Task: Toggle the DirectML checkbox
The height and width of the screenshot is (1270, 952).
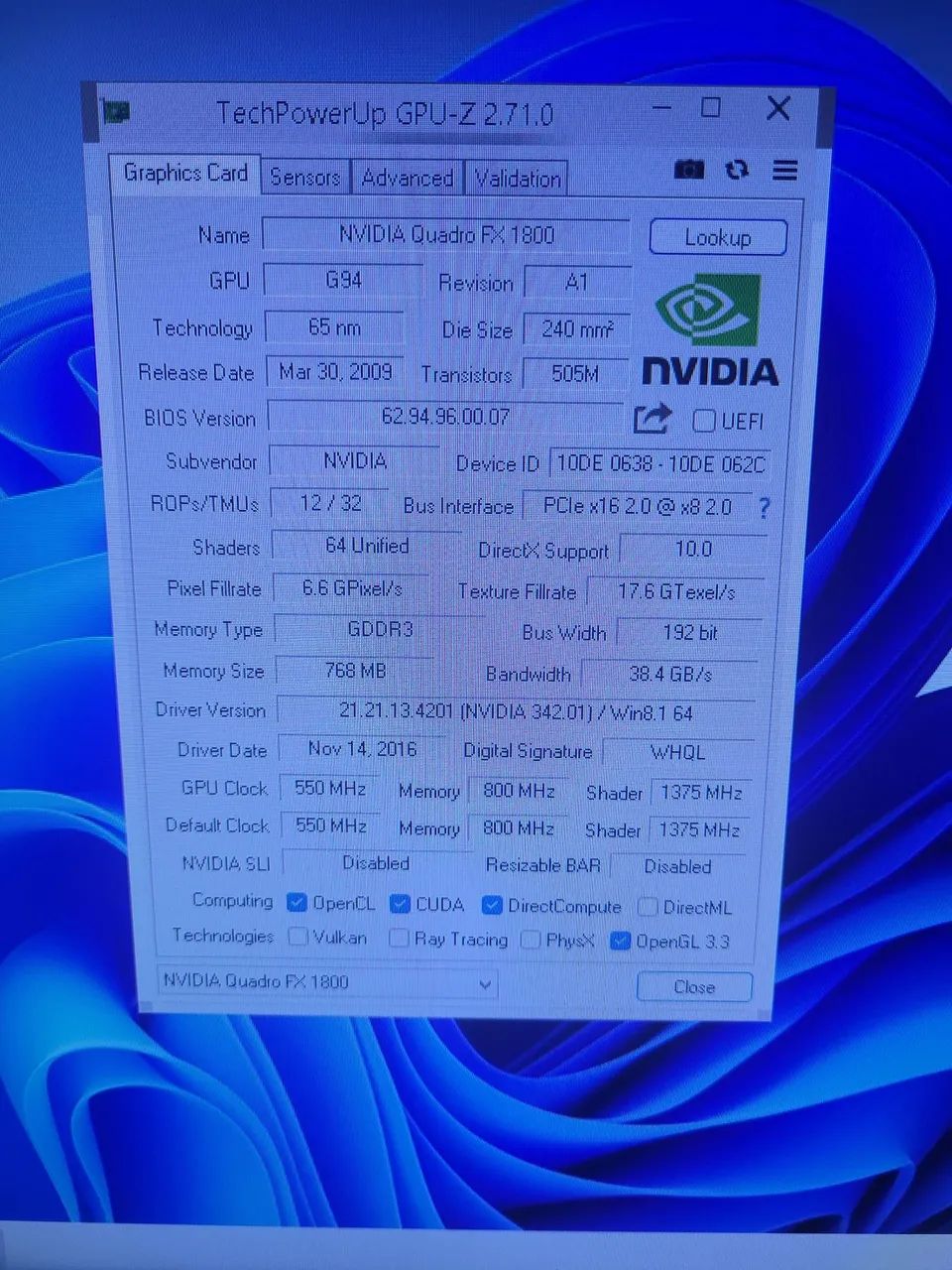Action: (648, 907)
